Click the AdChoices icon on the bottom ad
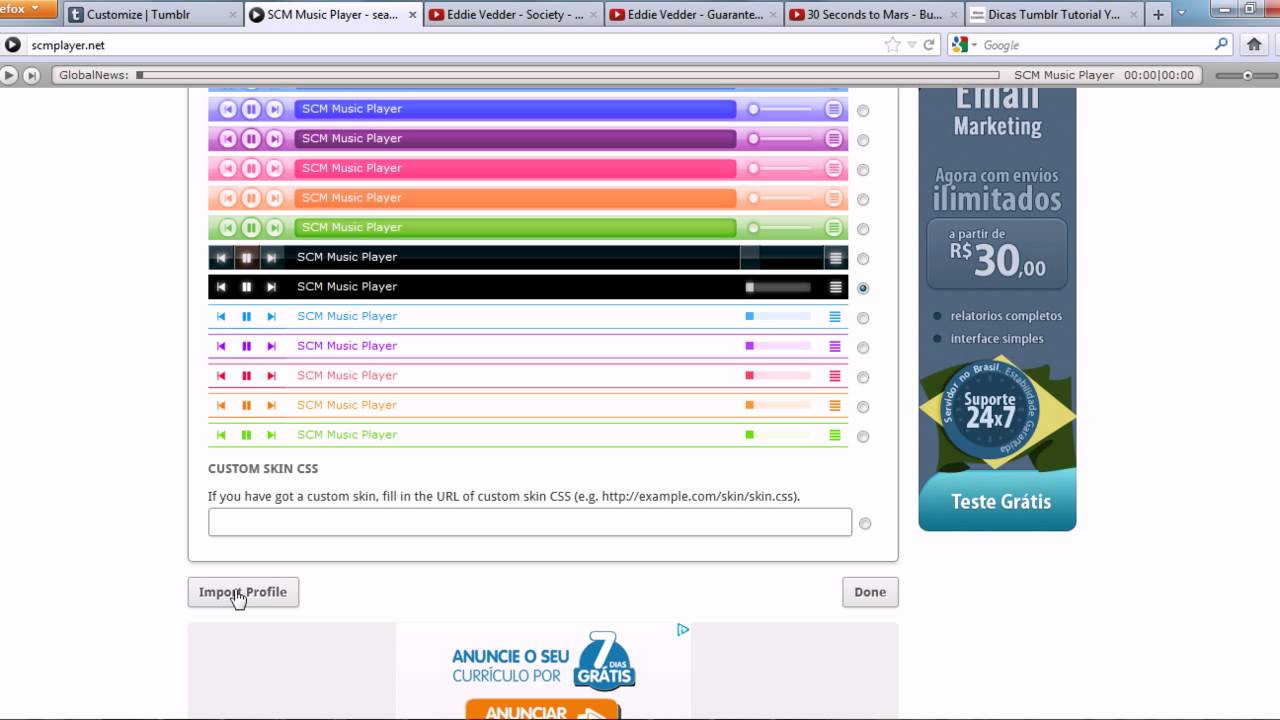The image size is (1280, 720). click(x=683, y=630)
